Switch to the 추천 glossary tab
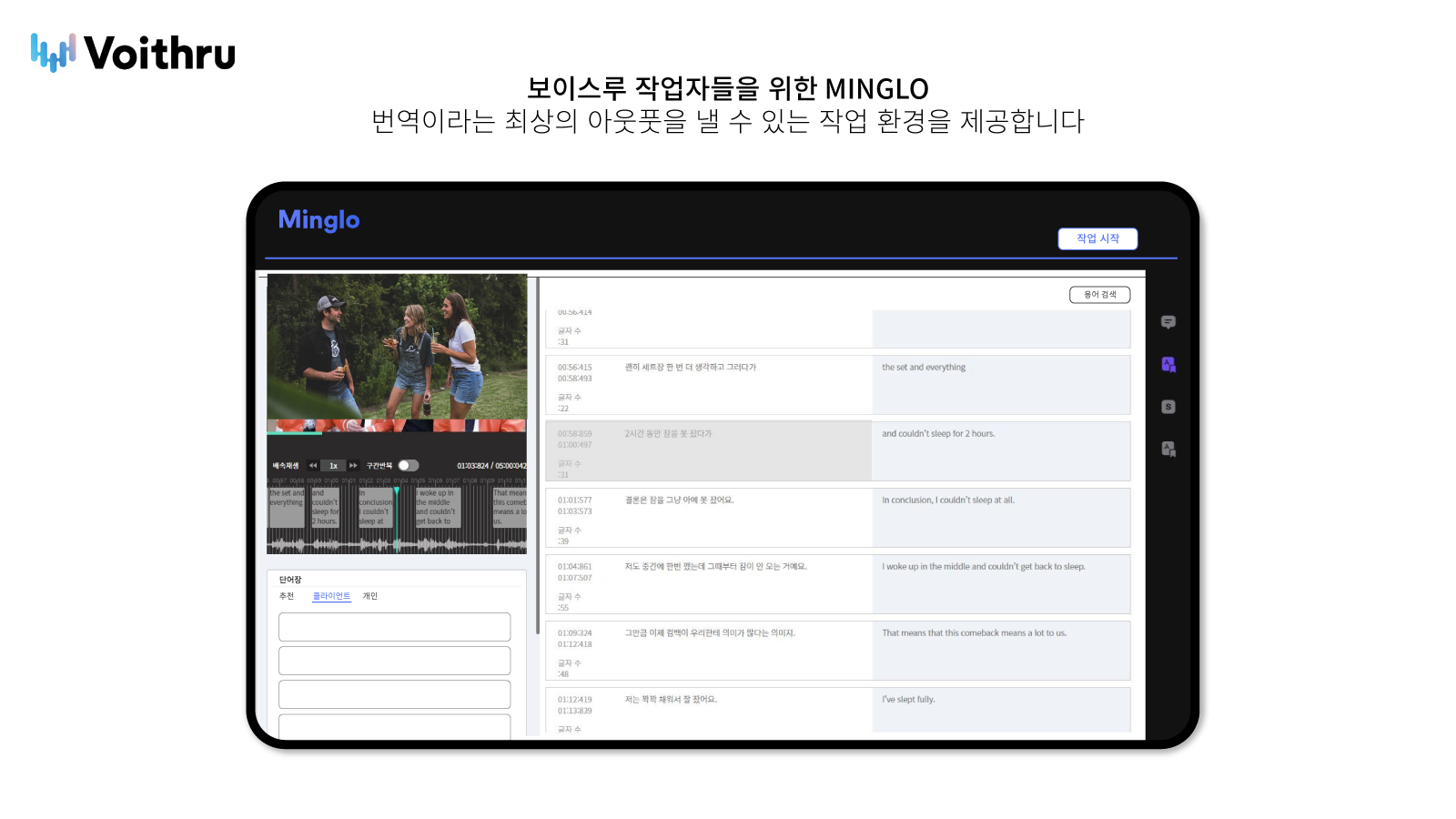 click(287, 596)
